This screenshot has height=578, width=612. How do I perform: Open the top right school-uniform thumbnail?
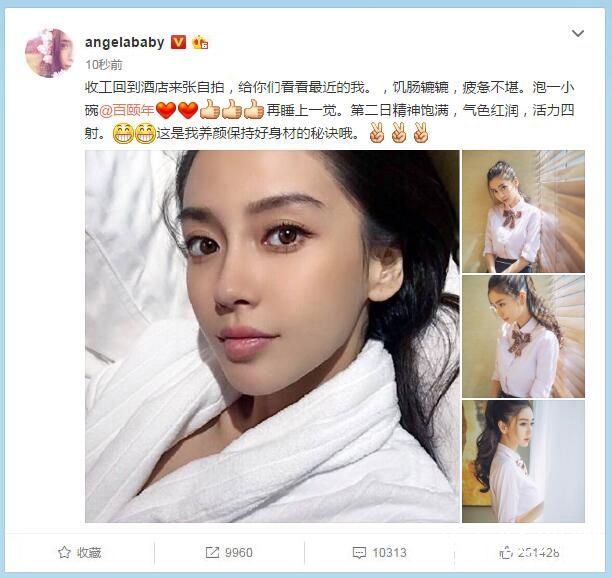pyautogui.click(x=523, y=211)
